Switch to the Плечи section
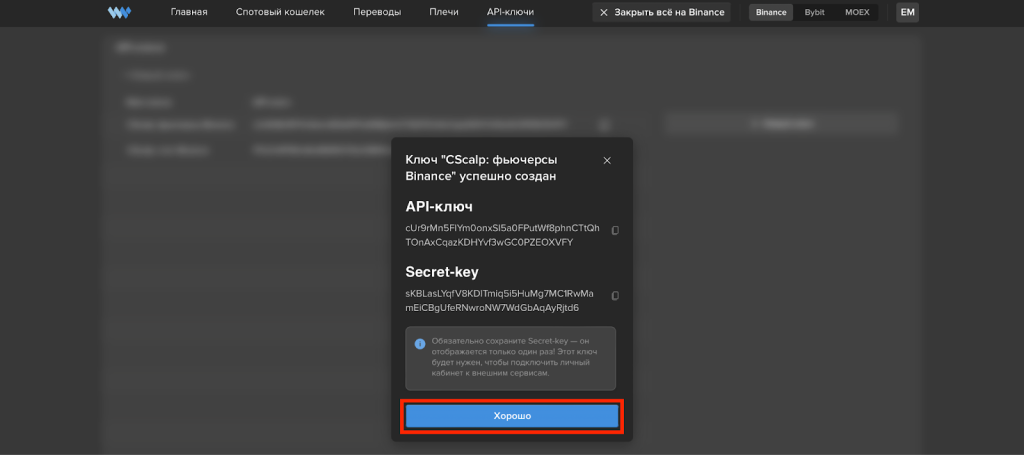The image size is (1024, 455). [444, 12]
